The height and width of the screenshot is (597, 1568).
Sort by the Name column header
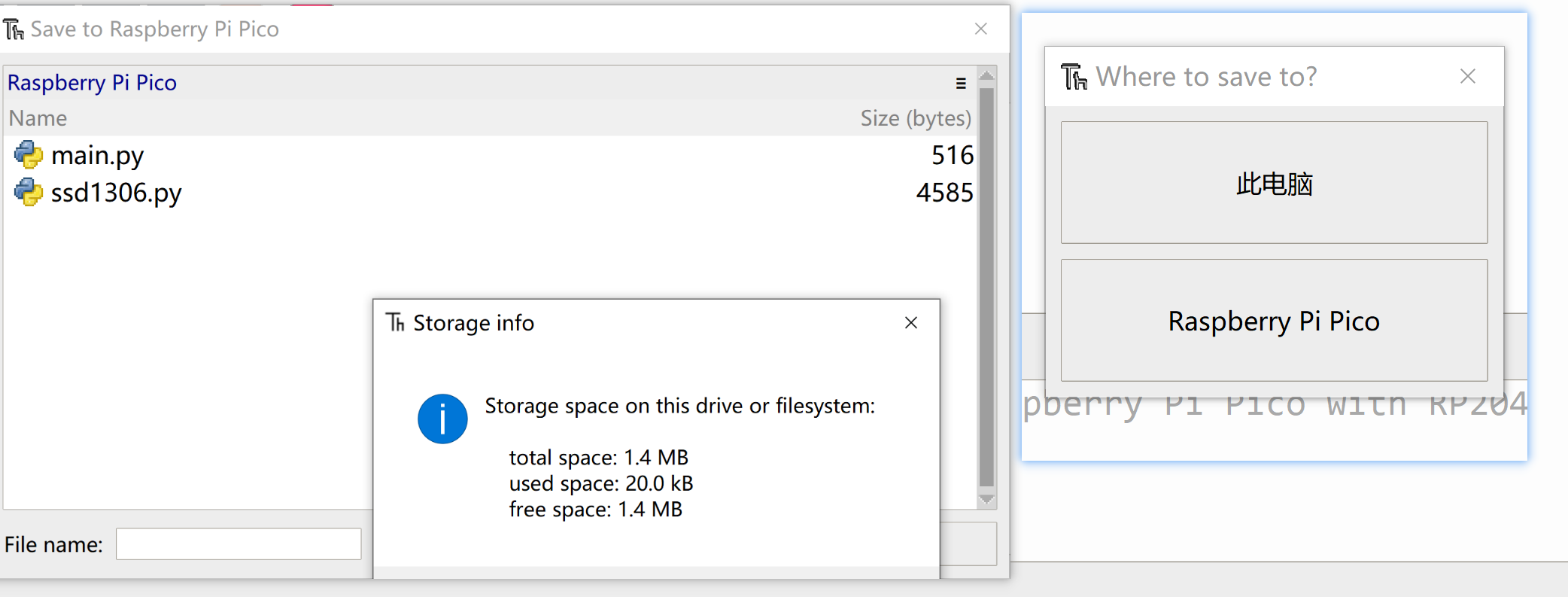click(38, 118)
